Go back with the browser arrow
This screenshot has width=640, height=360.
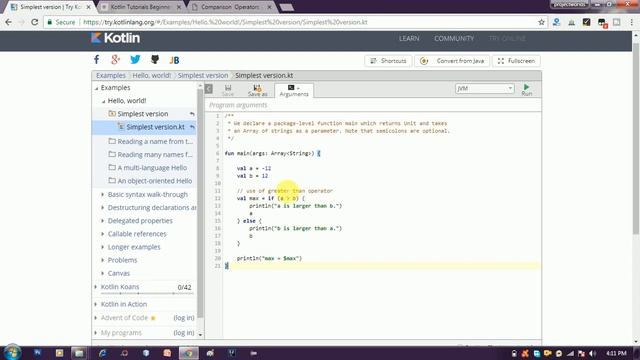[9, 22]
